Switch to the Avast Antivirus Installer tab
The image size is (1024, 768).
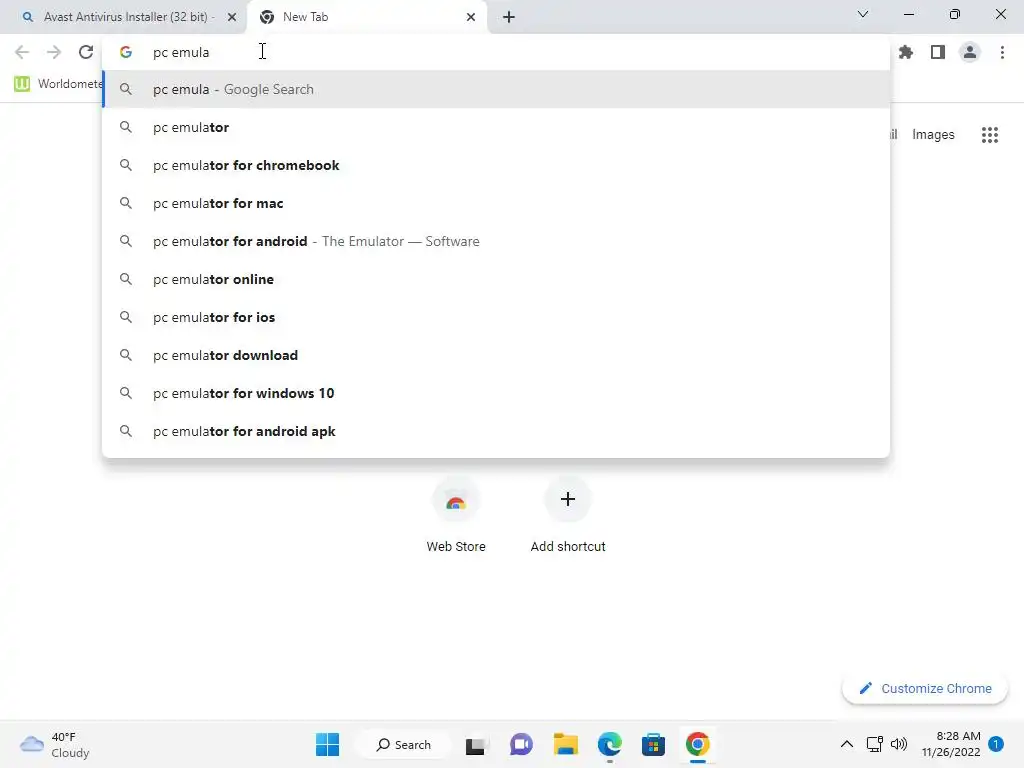click(123, 17)
